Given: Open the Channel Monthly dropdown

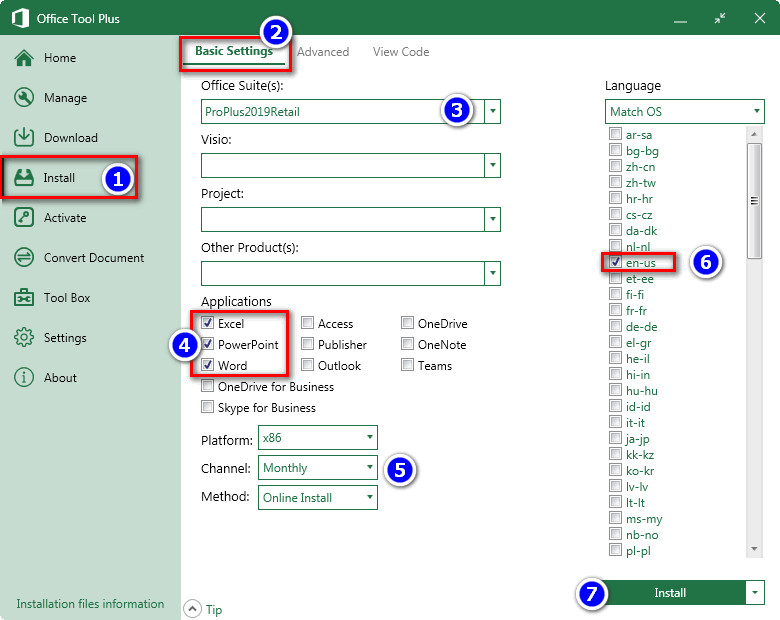Looking at the screenshot, I should 318,468.
